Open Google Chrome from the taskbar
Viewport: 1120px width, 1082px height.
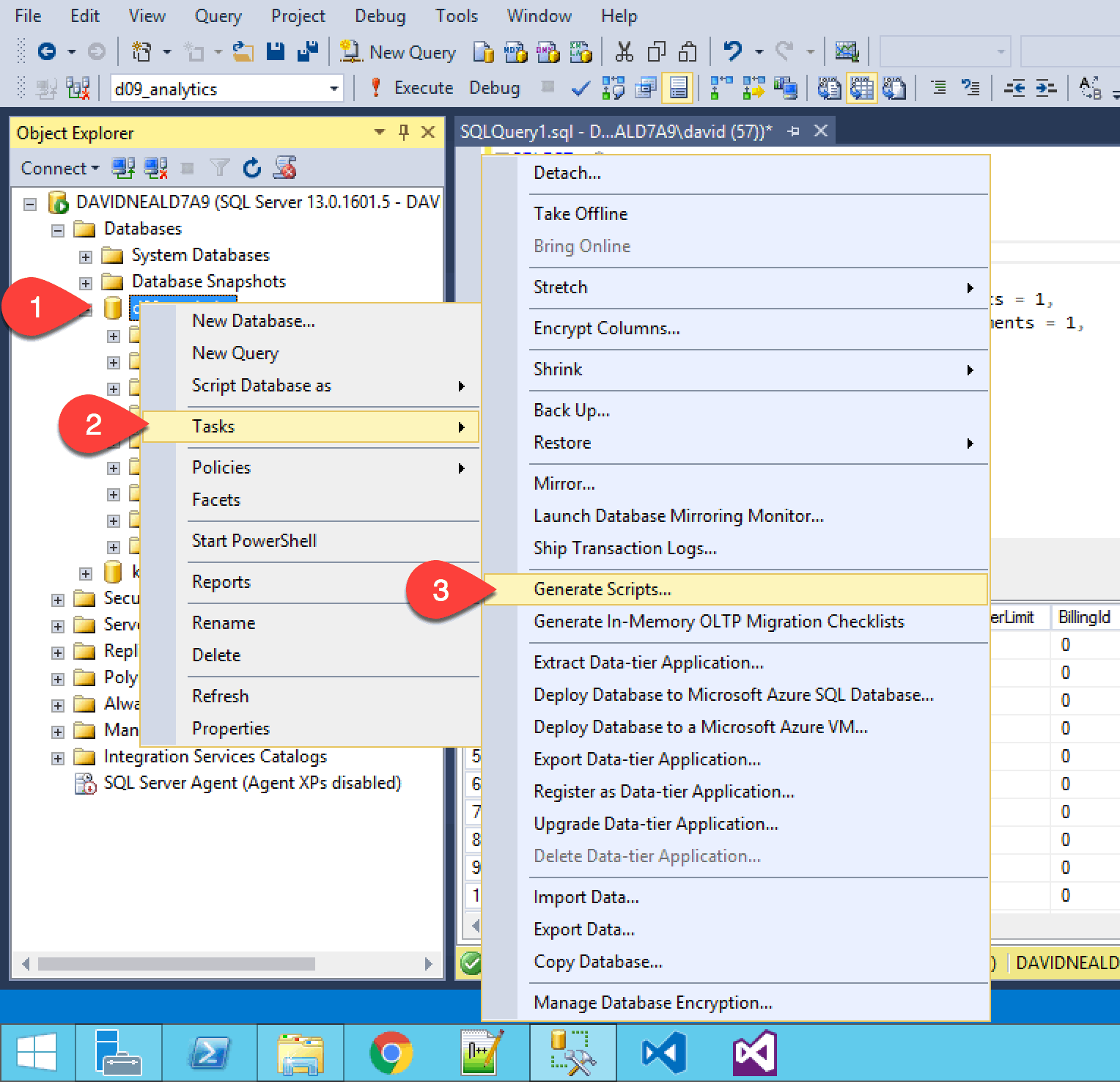(x=391, y=1053)
